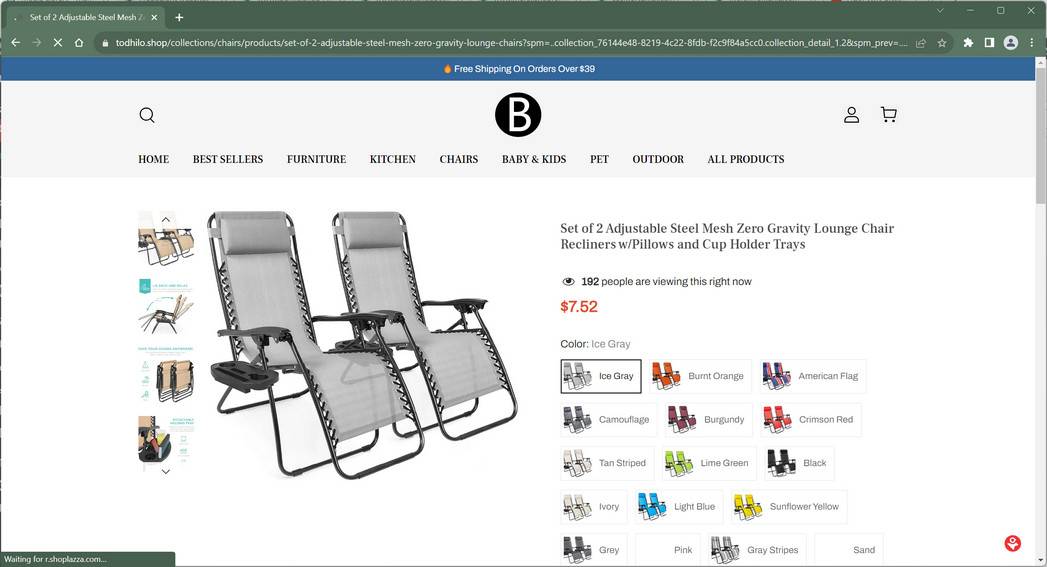Choose the Pink color option
This screenshot has width=1047, height=567.
pyautogui.click(x=668, y=550)
